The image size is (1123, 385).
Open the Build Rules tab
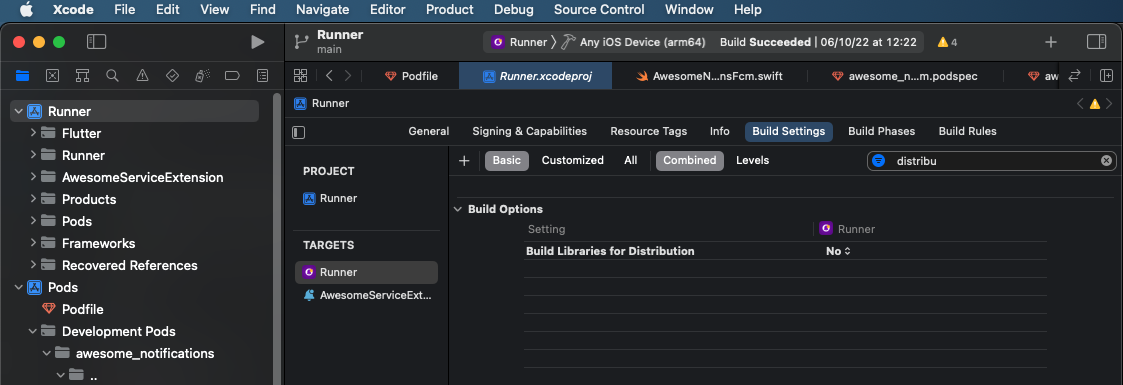click(968, 132)
